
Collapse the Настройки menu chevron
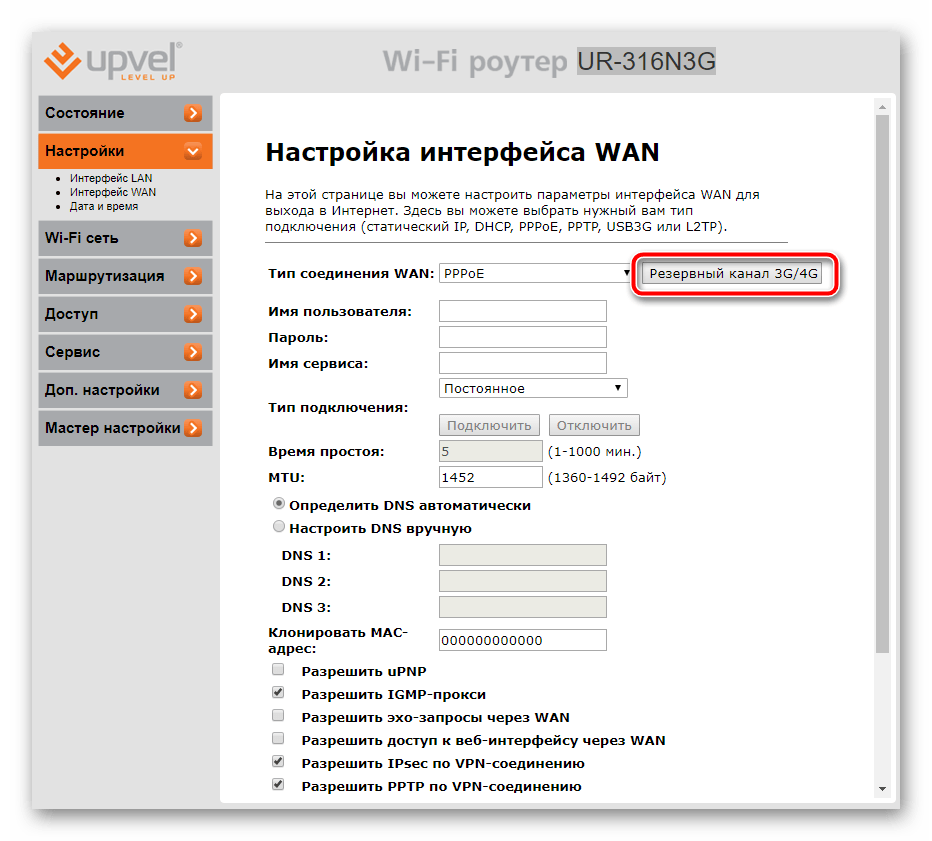click(x=193, y=152)
